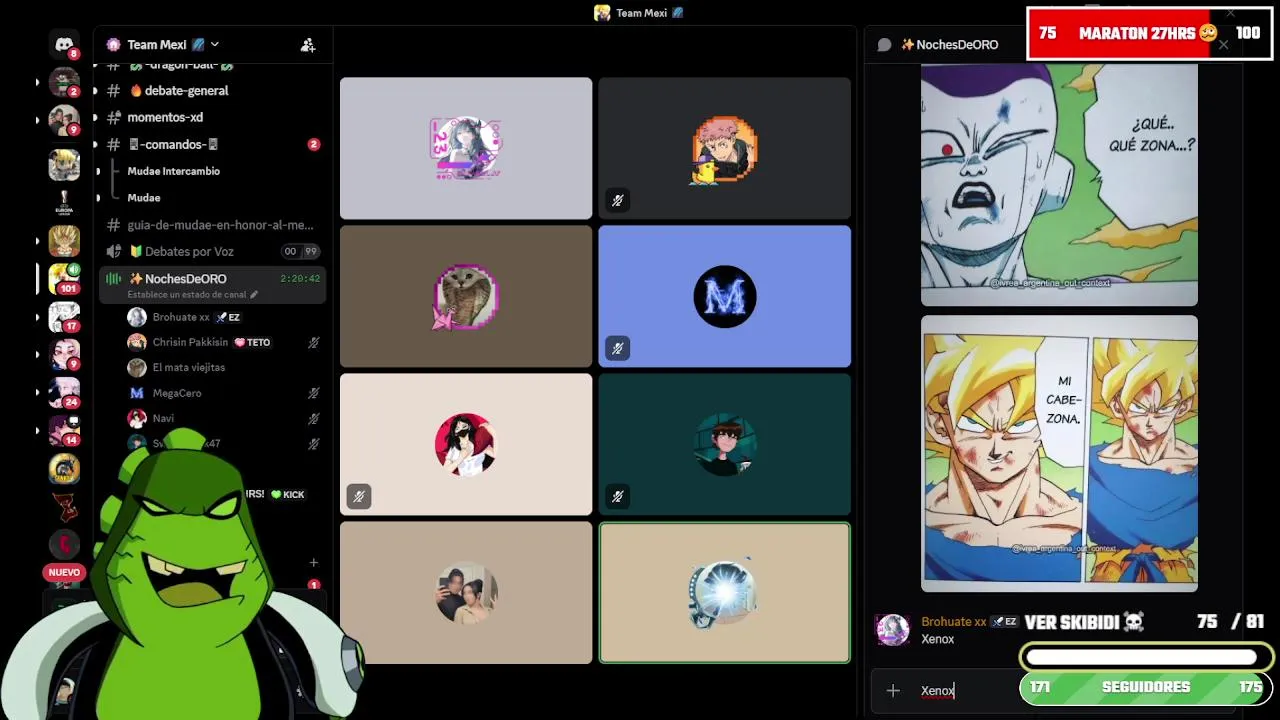Image resolution: width=1280 pixels, height=720 pixels.
Task: Click Brohuate xx username in chat
Action: point(954,622)
